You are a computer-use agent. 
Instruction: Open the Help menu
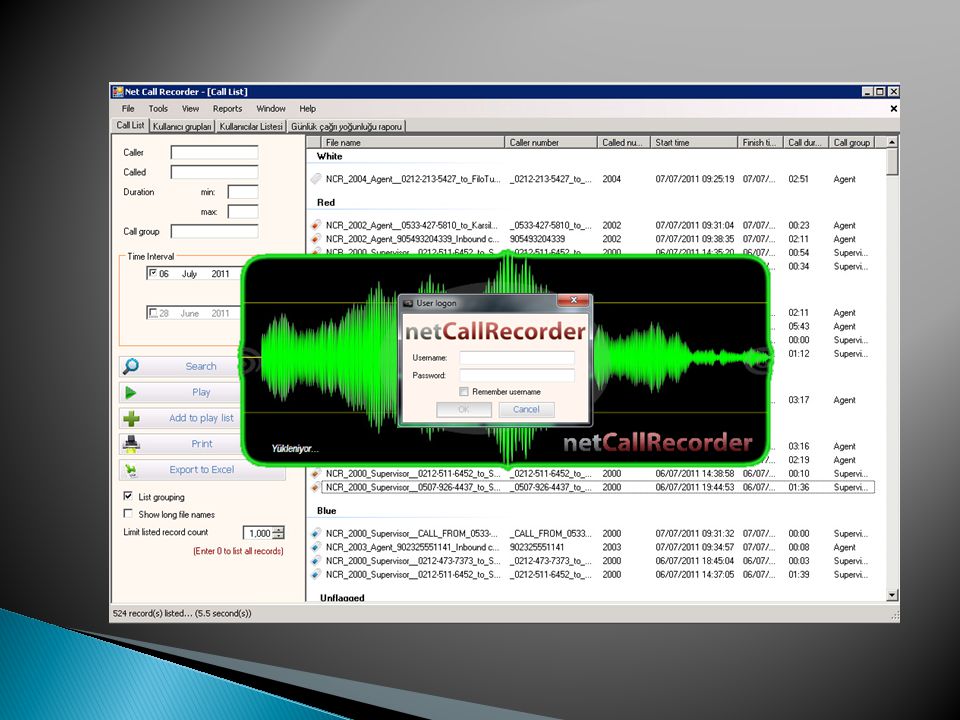pos(307,108)
